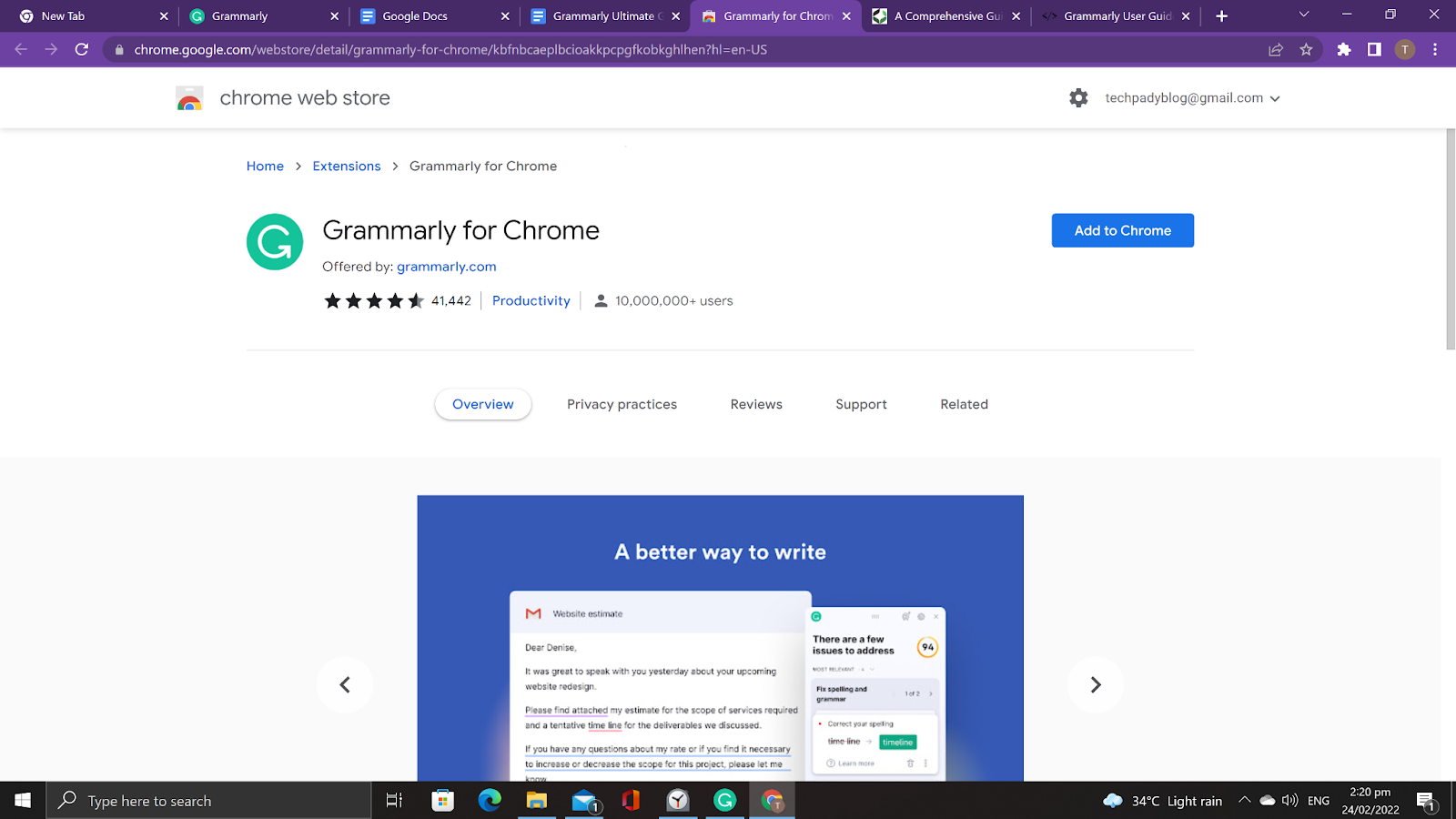Open the clock app on the taskbar
1456x819 pixels.
tap(678, 800)
